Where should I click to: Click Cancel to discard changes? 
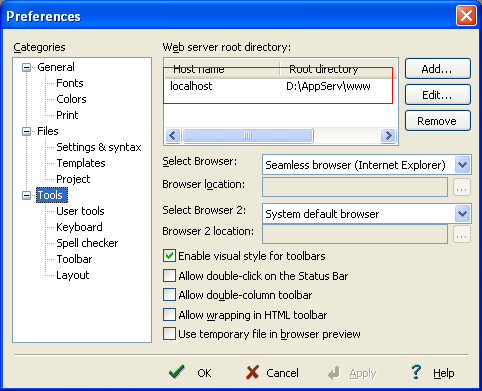point(272,373)
